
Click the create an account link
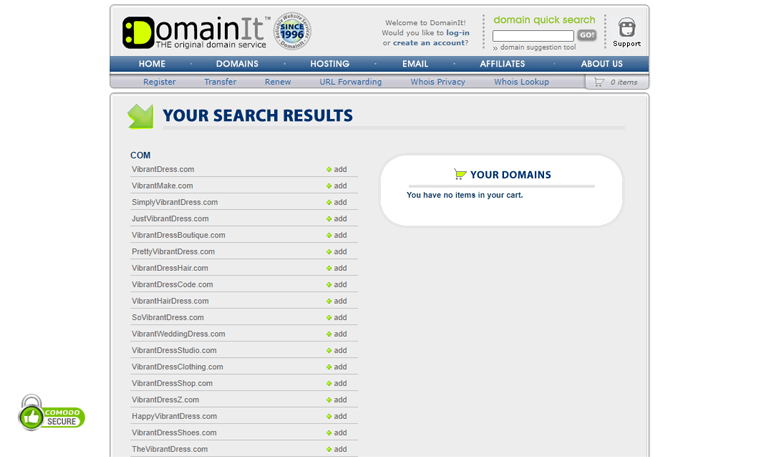429,43
